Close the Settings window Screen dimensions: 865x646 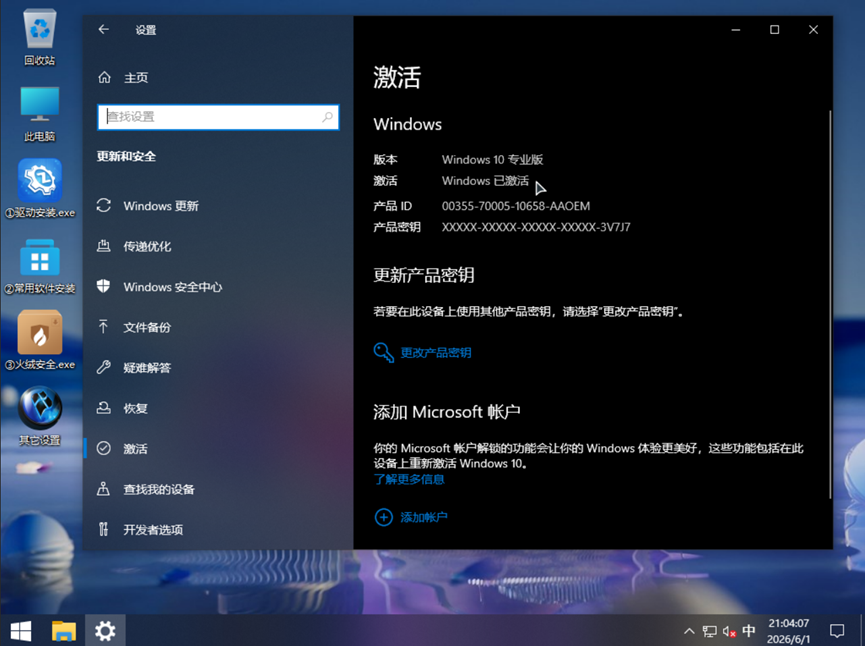[813, 30]
